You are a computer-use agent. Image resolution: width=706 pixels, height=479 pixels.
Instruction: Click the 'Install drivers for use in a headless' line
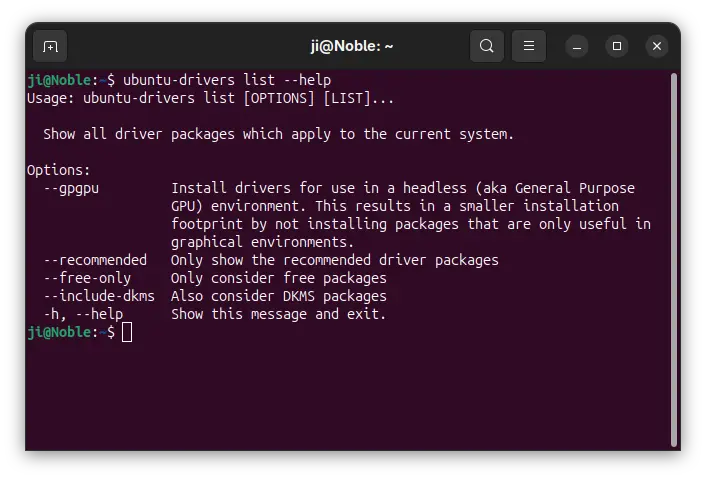pyautogui.click(x=403, y=188)
